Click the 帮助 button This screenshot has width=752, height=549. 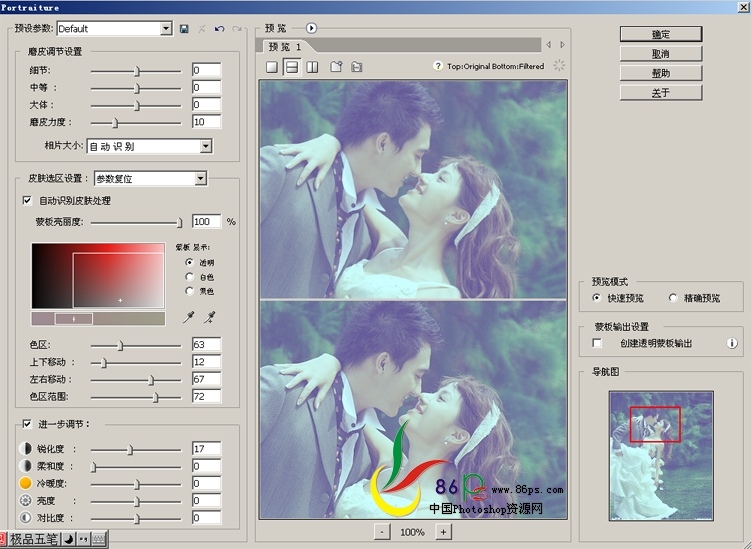click(661, 73)
